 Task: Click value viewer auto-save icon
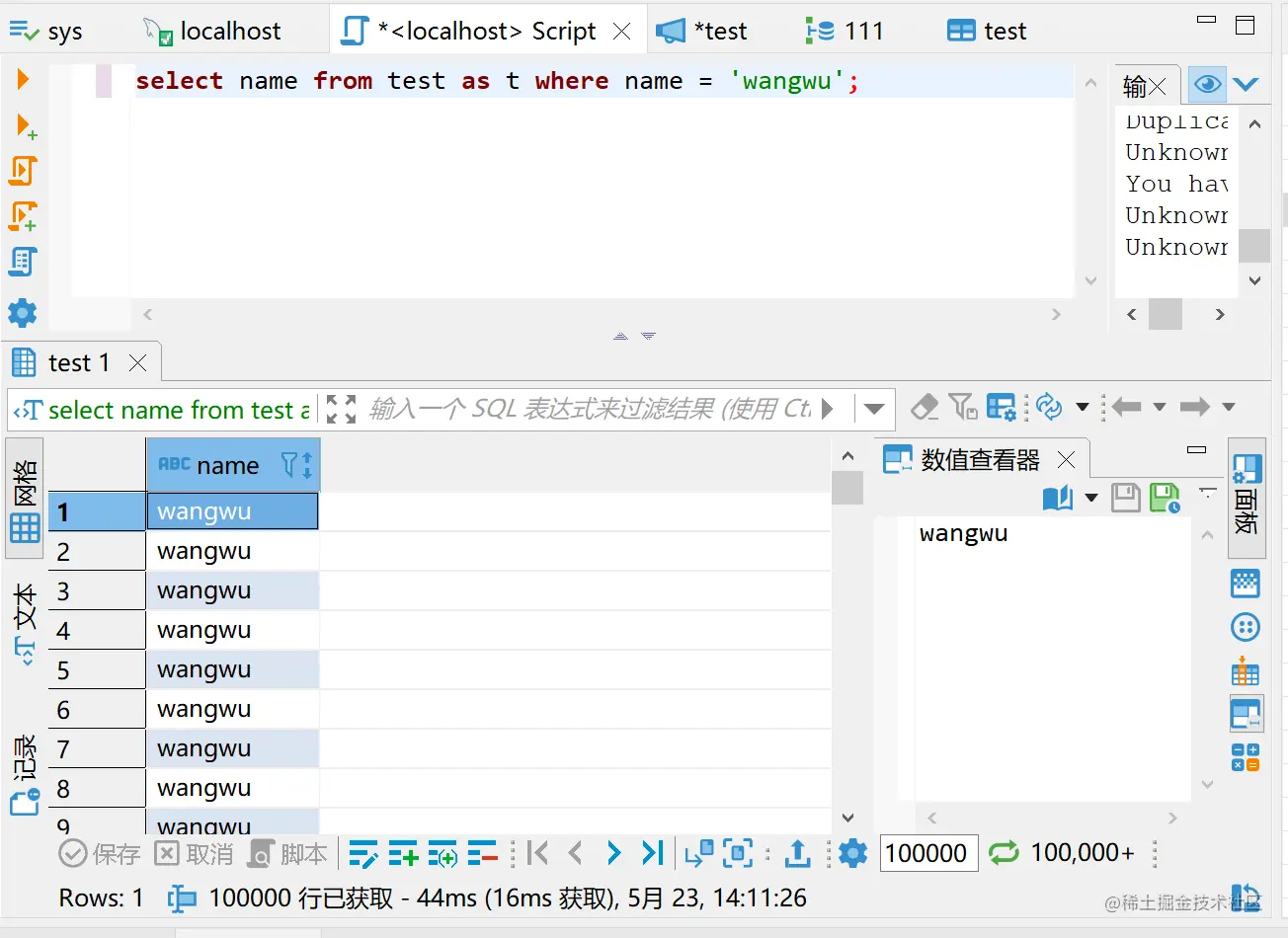[x=1166, y=498]
